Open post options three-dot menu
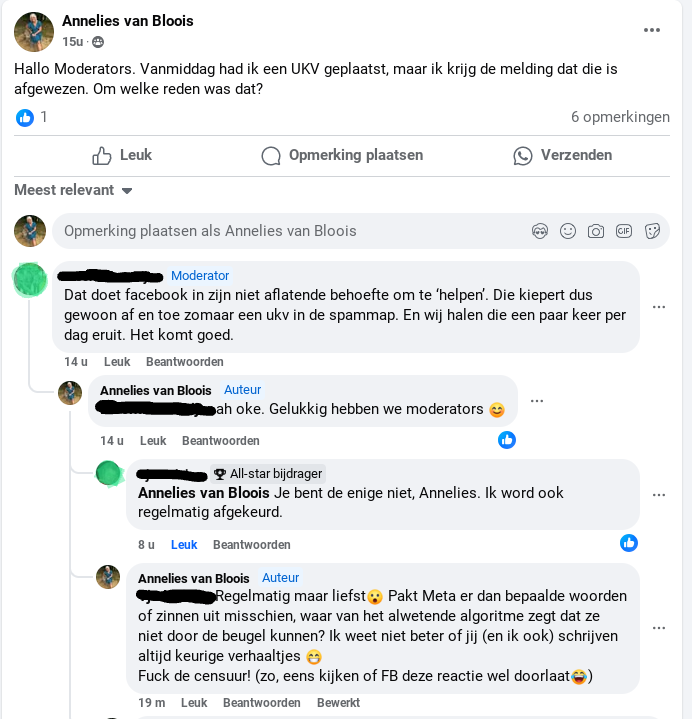Viewport: 692px width, 719px height. [652, 30]
